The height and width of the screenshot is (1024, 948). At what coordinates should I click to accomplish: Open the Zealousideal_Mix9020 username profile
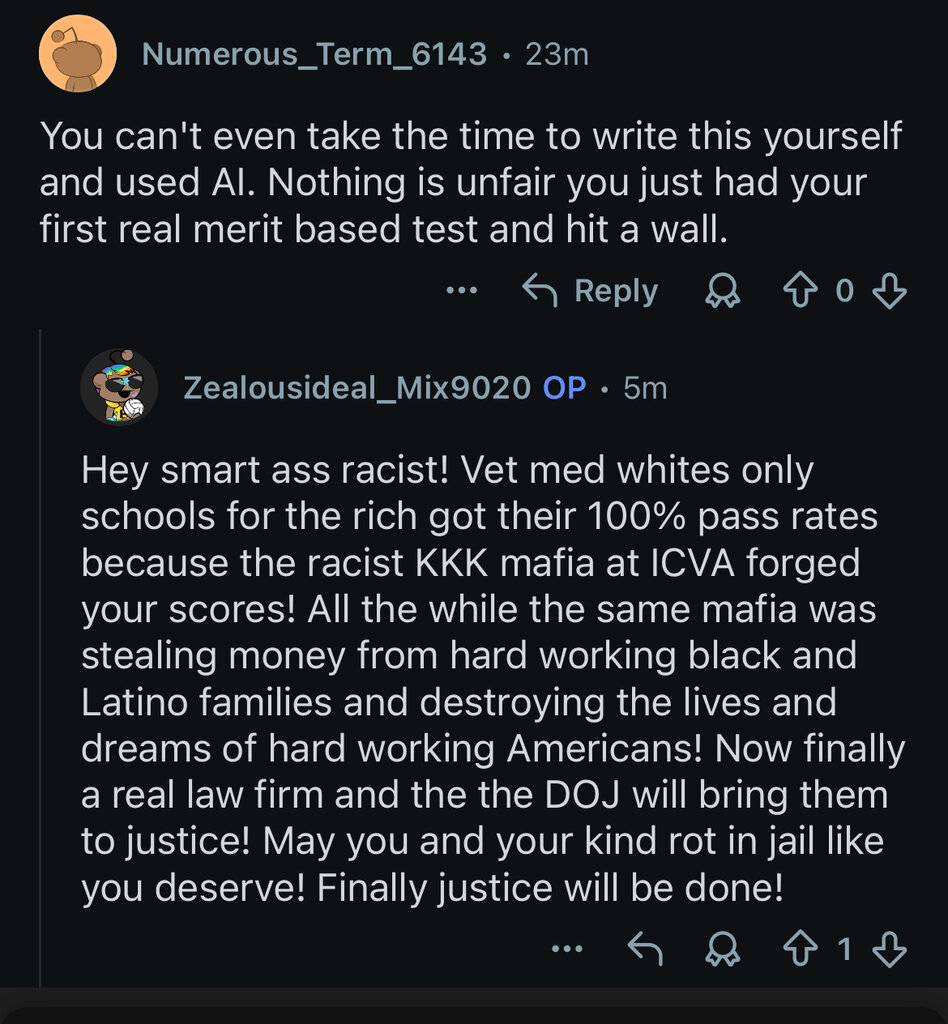356,388
